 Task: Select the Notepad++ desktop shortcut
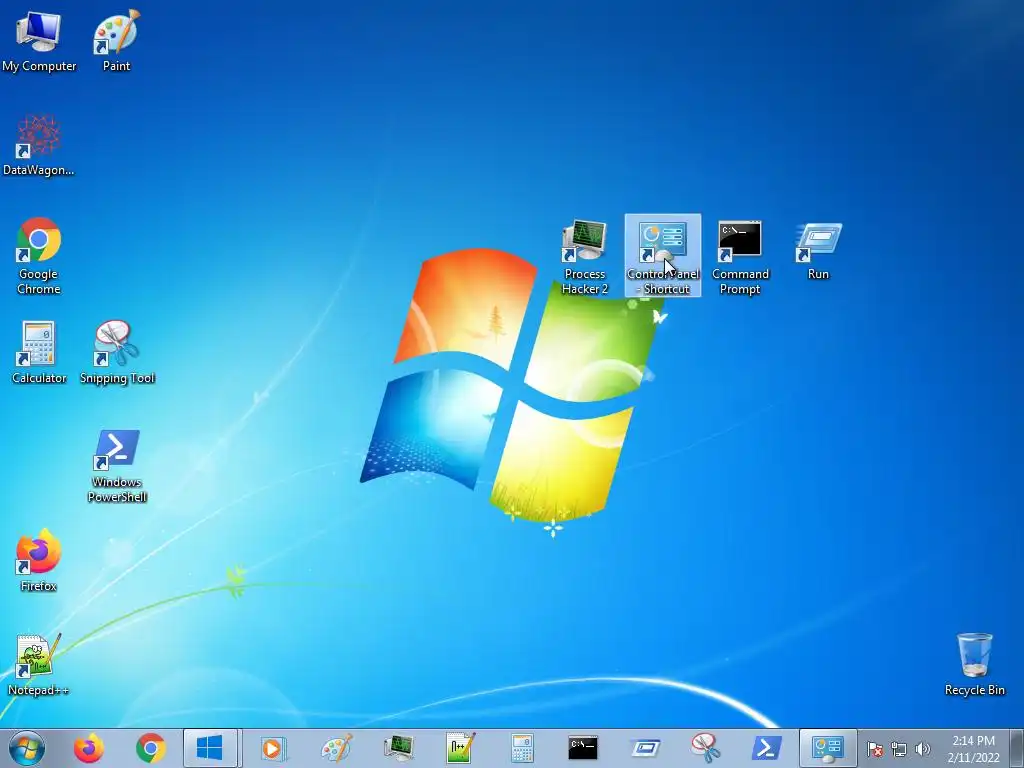tap(39, 665)
